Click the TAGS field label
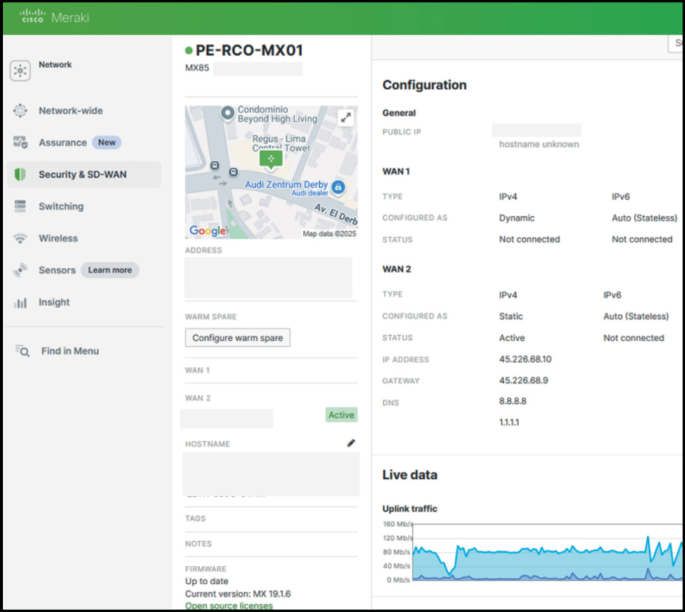685x612 pixels. click(x=195, y=518)
